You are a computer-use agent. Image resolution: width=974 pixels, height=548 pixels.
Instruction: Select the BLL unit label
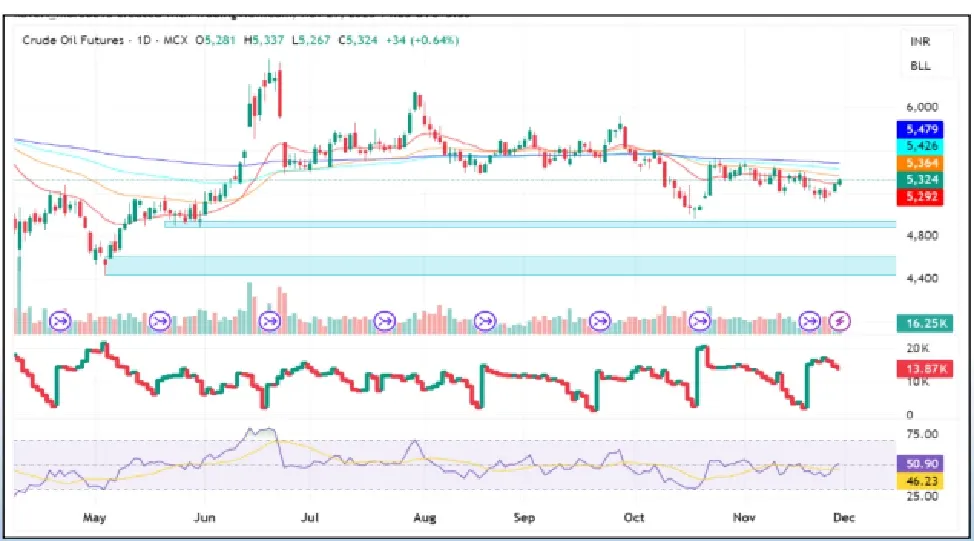pos(920,66)
